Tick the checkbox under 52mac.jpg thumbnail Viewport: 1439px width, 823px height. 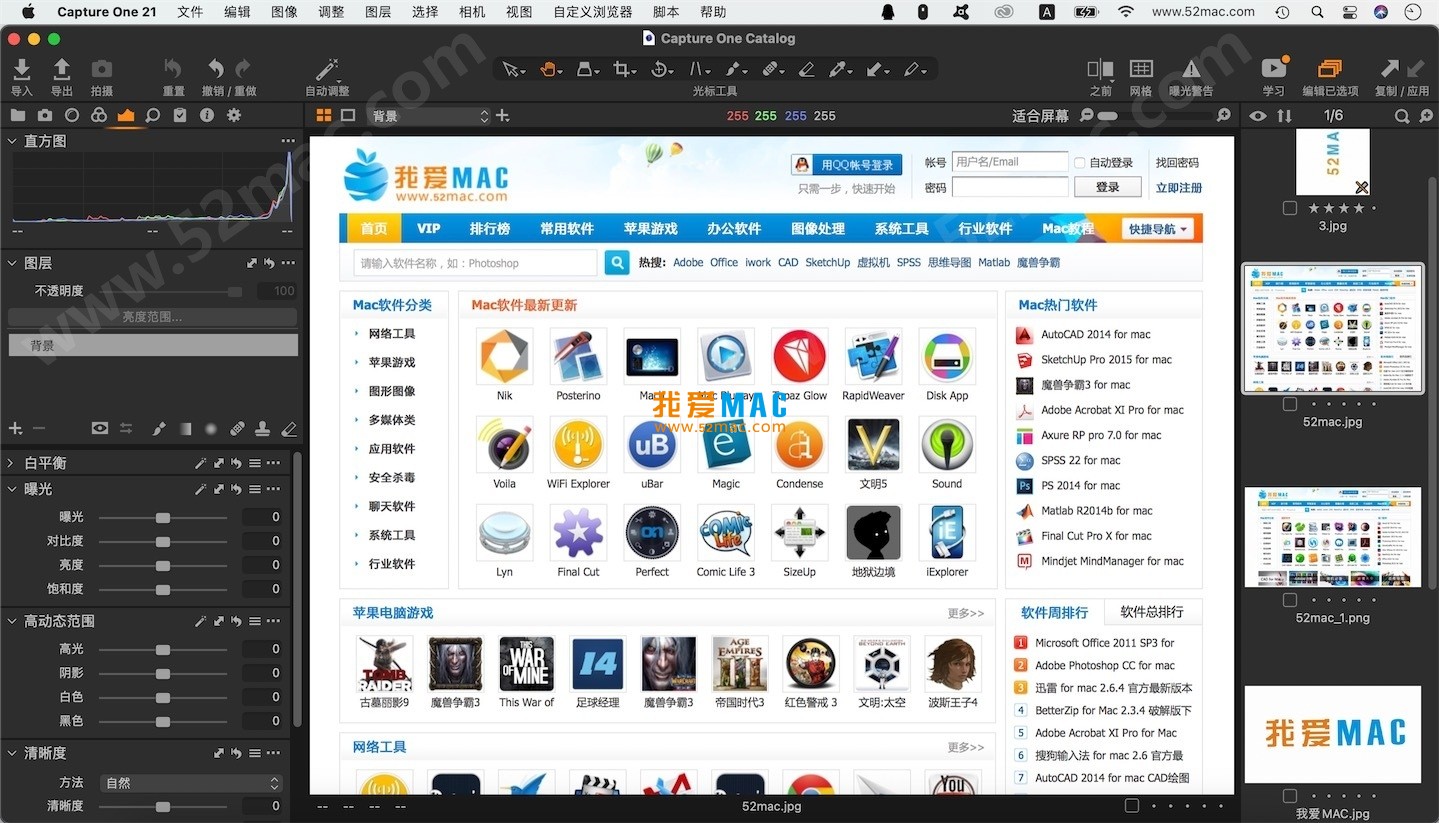coord(1290,404)
